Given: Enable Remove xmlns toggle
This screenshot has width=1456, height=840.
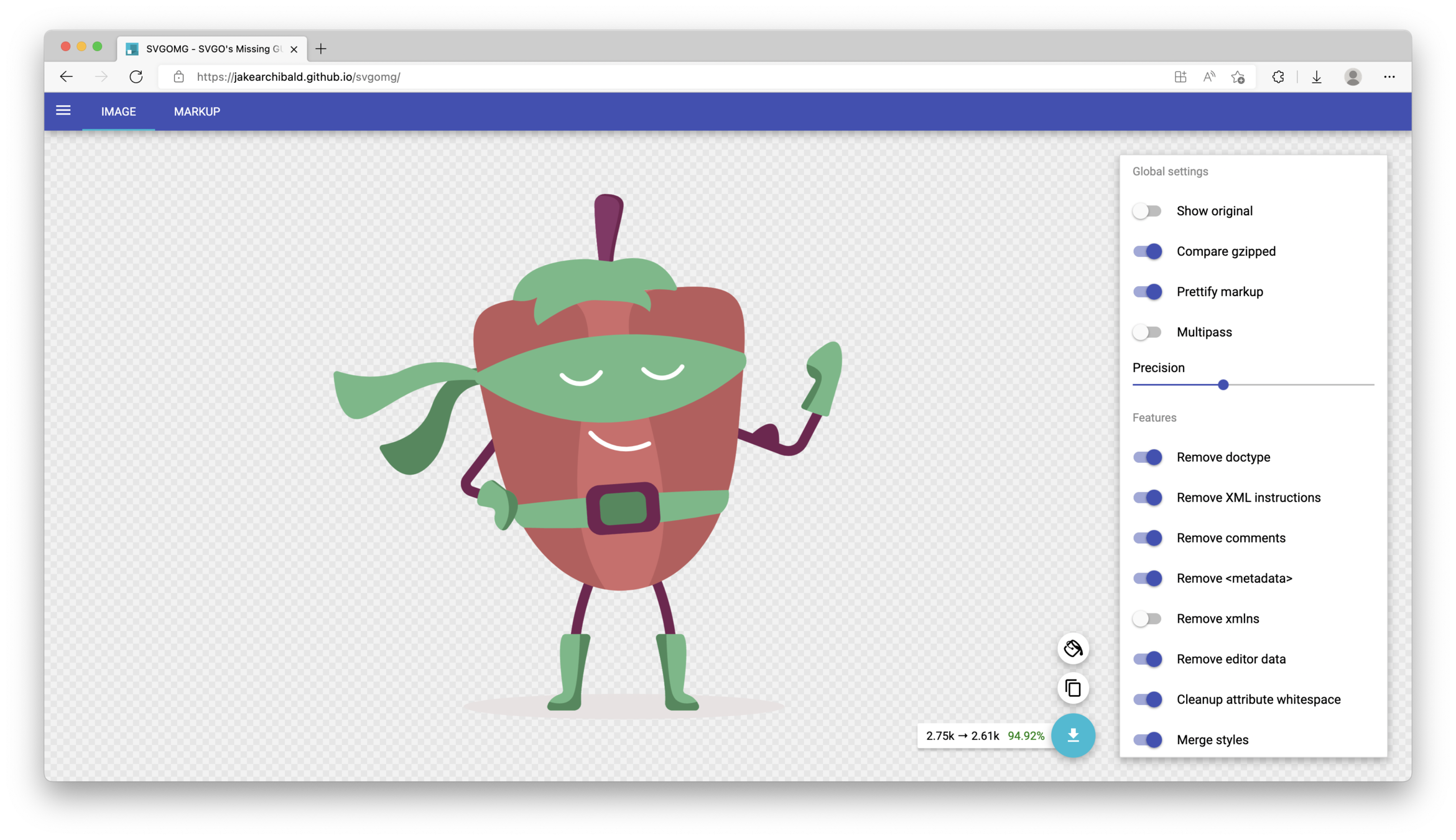Looking at the screenshot, I should (1147, 618).
